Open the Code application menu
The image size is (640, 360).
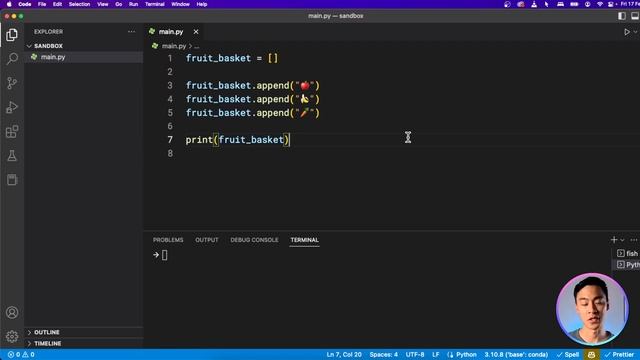(x=24, y=4)
